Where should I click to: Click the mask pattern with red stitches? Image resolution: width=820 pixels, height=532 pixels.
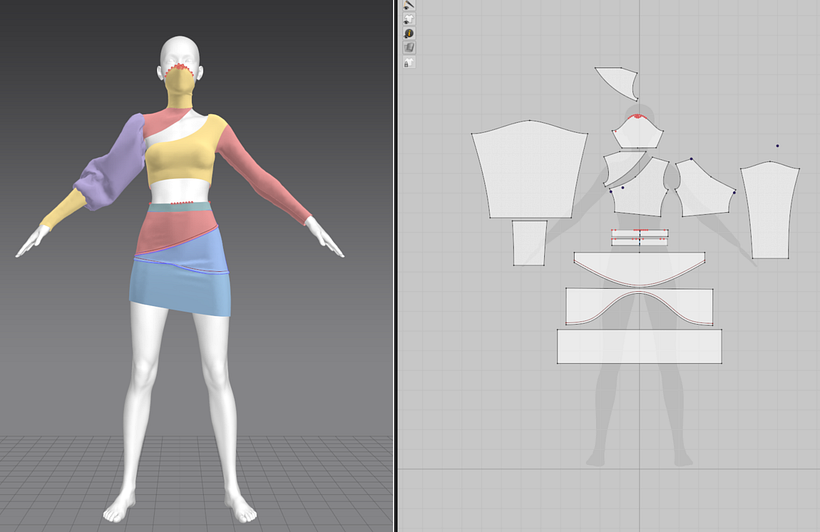coord(638,132)
